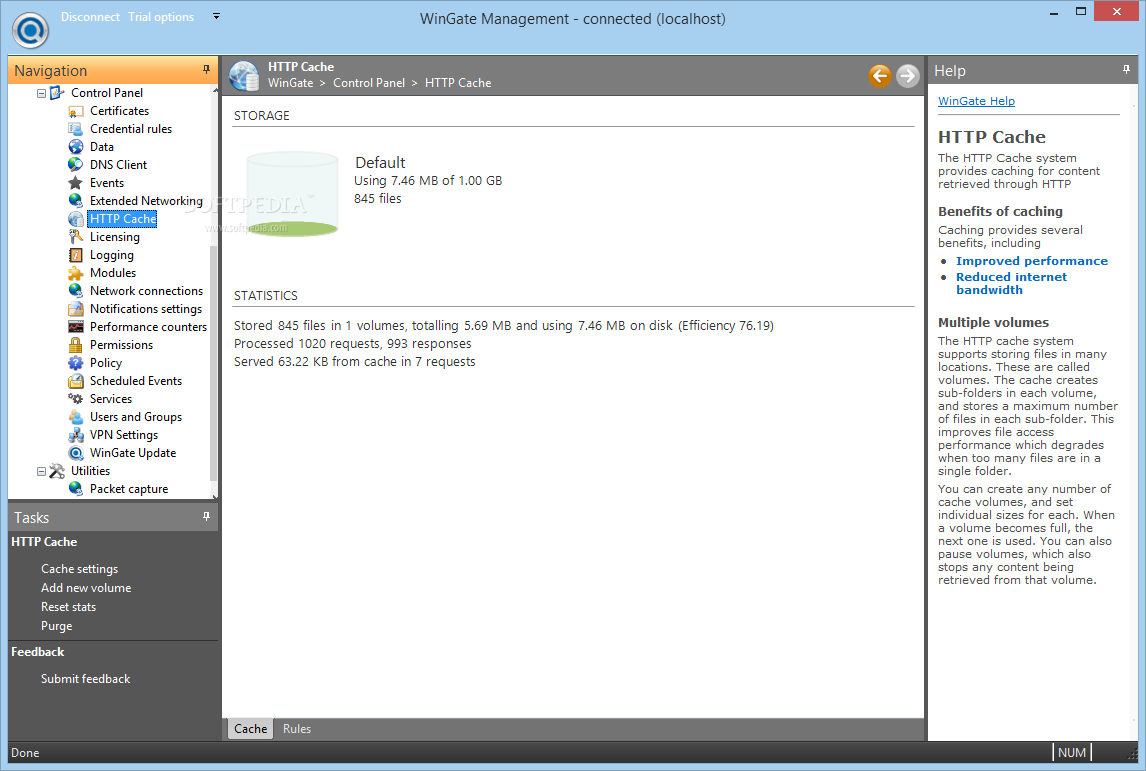Collapse the Control Panel tree node
Screen dimensions: 1146x771
(42, 94)
